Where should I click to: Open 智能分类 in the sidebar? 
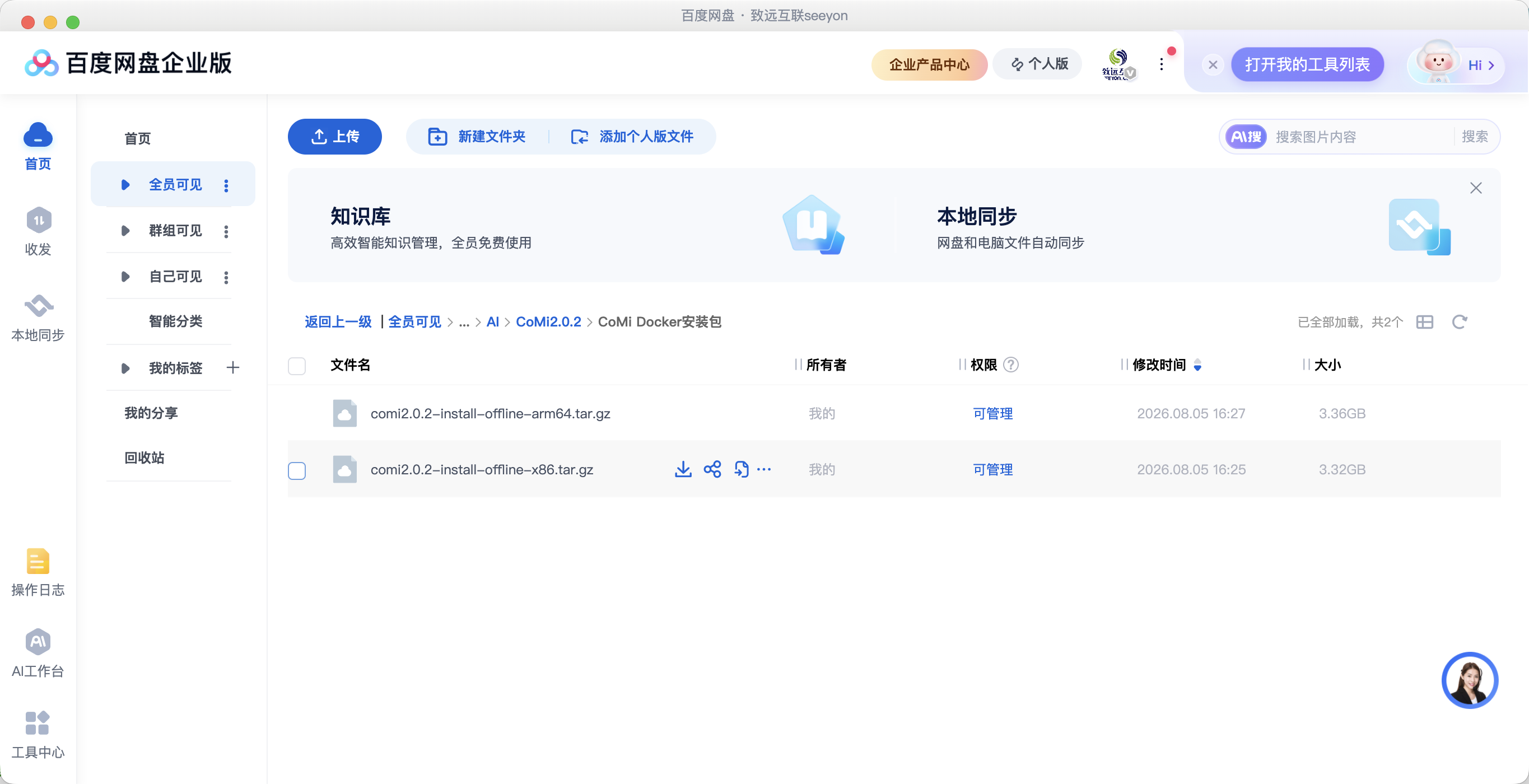(176, 321)
